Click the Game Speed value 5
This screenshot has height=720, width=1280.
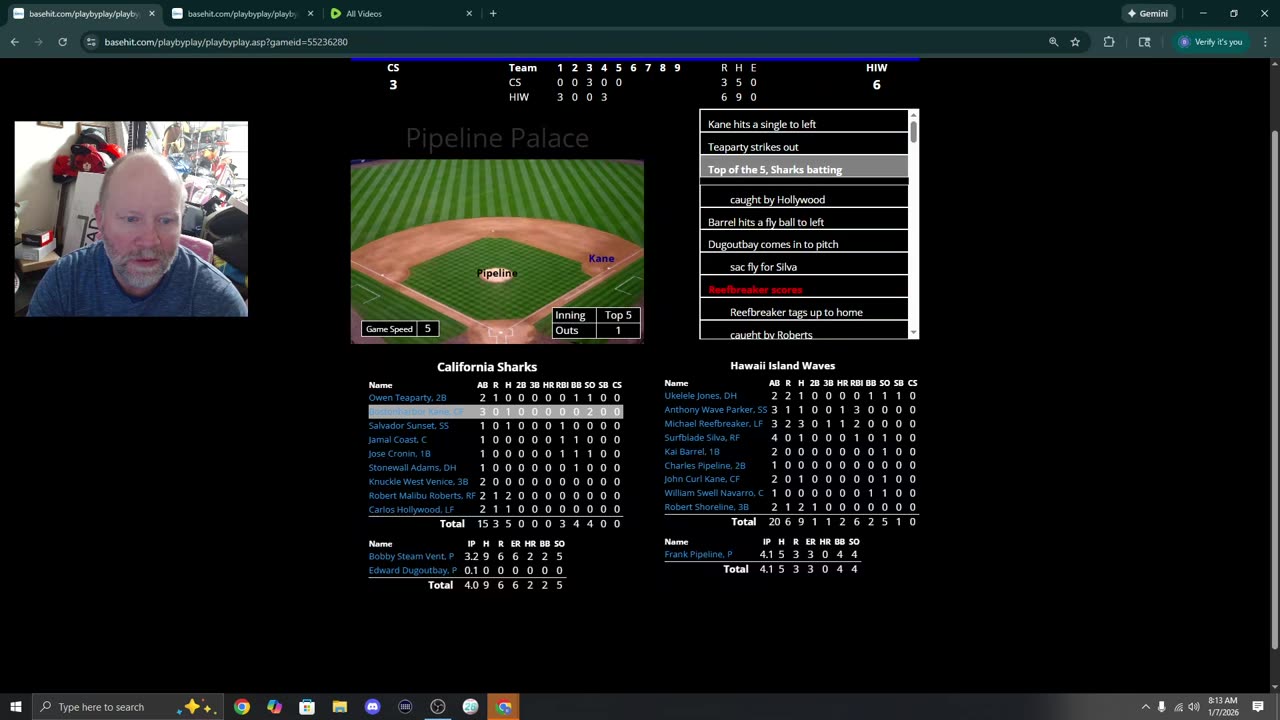(427, 329)
